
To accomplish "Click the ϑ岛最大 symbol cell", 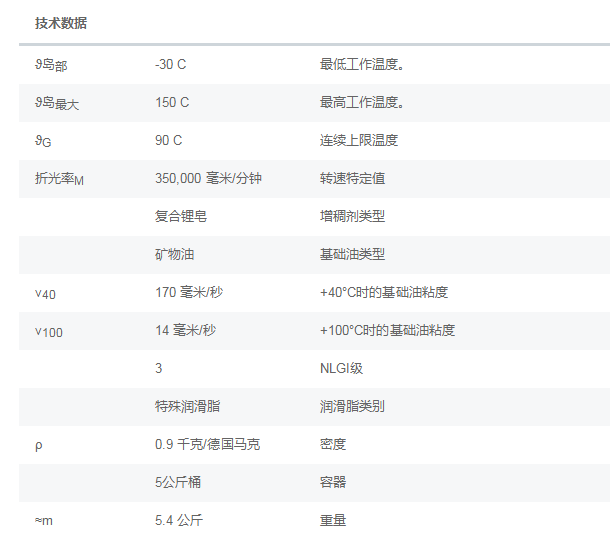I will click(x=57, y=103).
